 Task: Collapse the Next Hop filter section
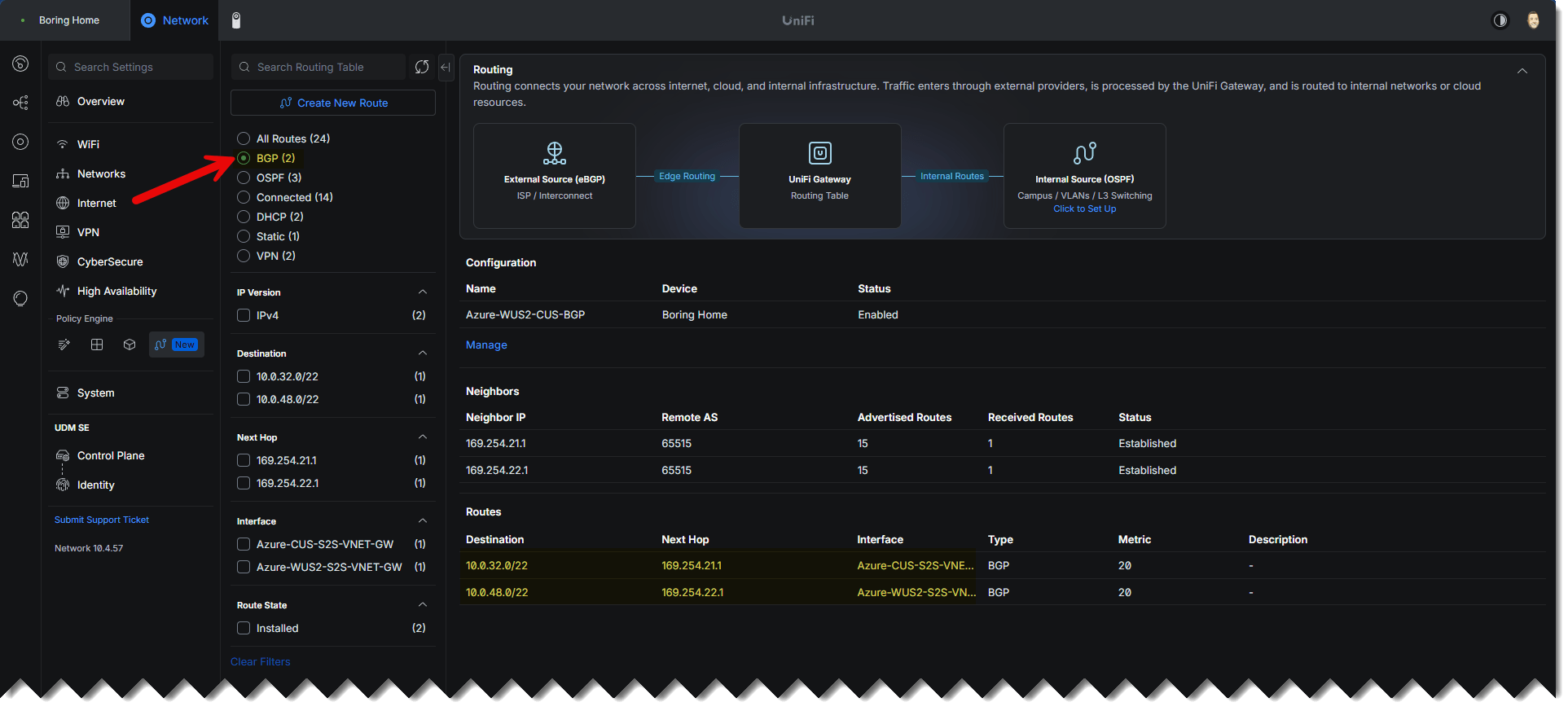422,437
